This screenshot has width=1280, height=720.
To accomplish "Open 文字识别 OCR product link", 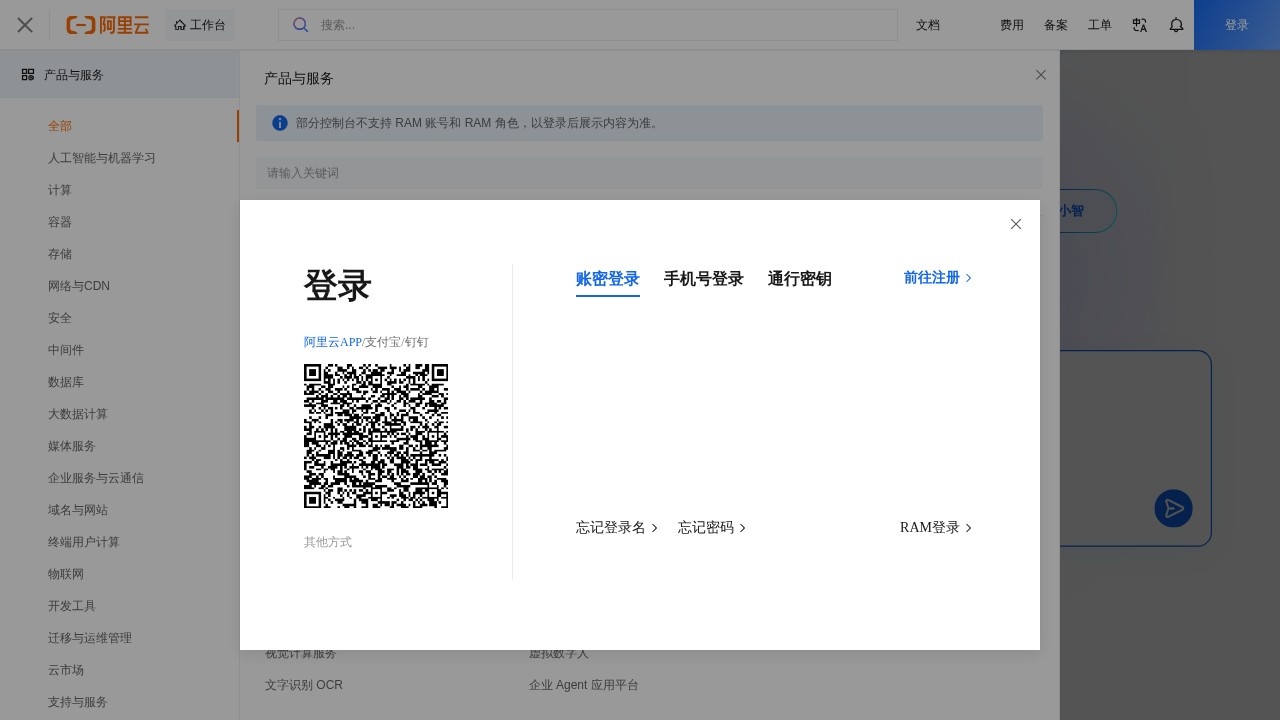I will click(x=304, y=685).
